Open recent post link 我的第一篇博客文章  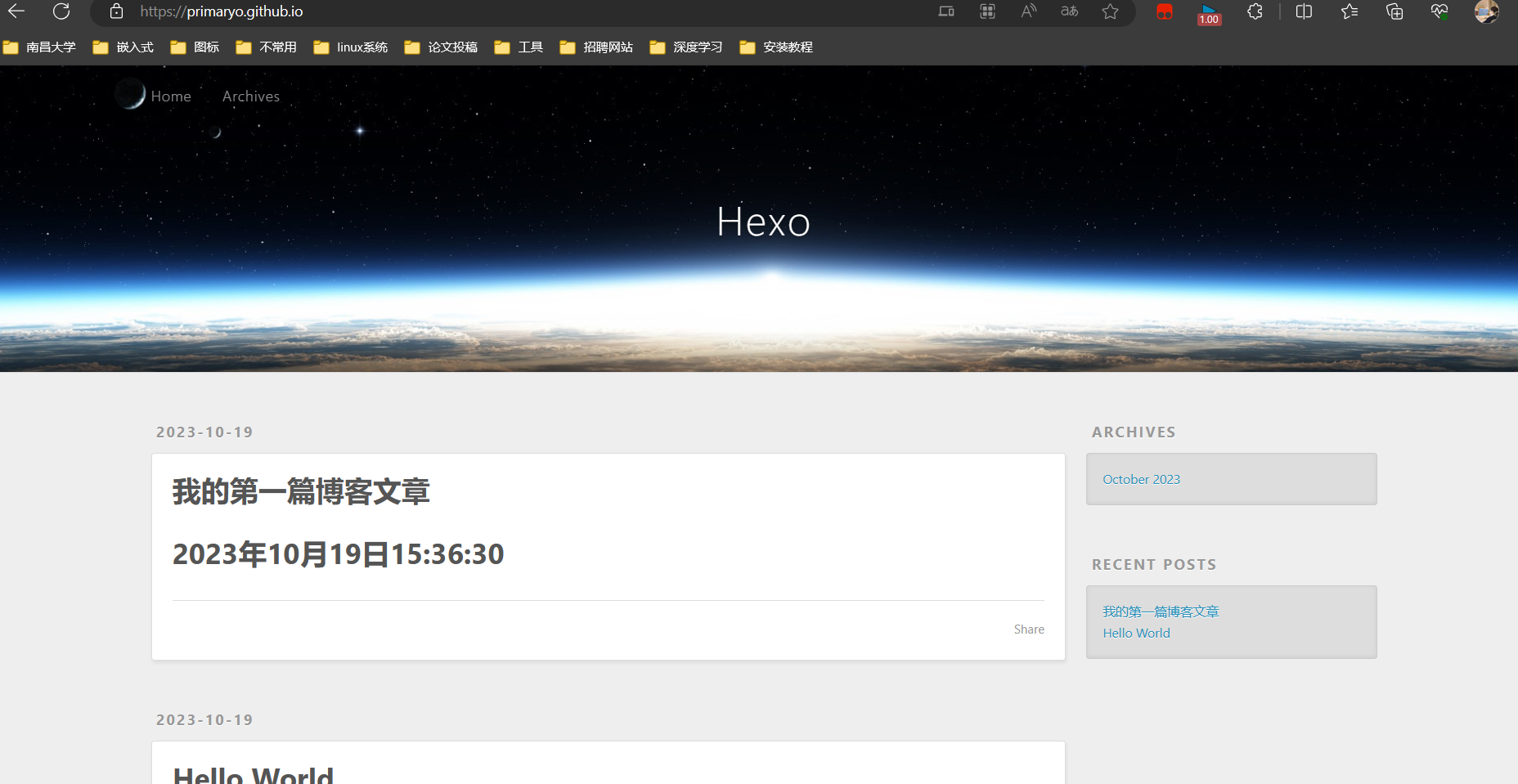(1161, 612)
